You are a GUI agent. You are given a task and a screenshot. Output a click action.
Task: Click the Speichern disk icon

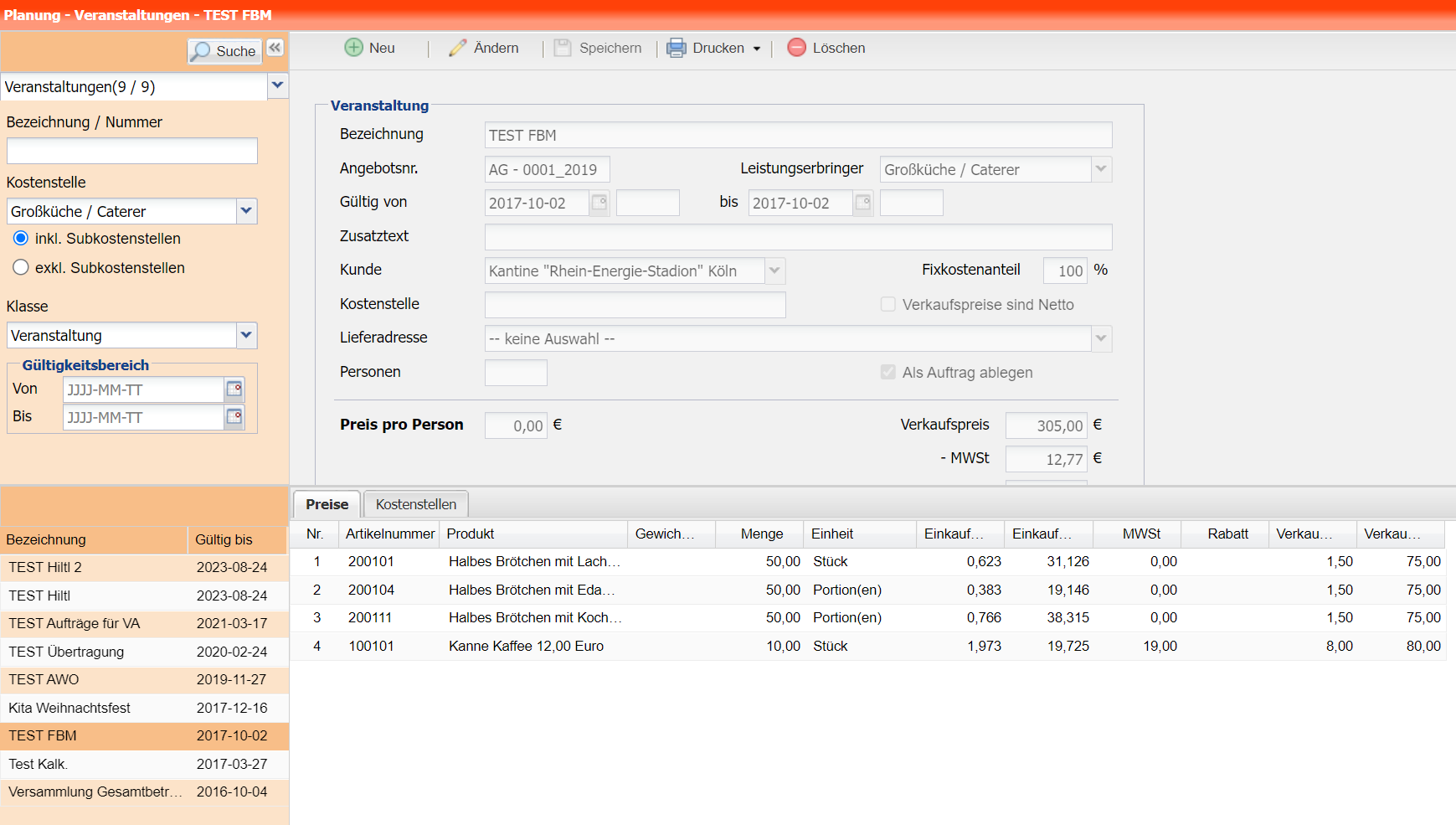[563, 48]
